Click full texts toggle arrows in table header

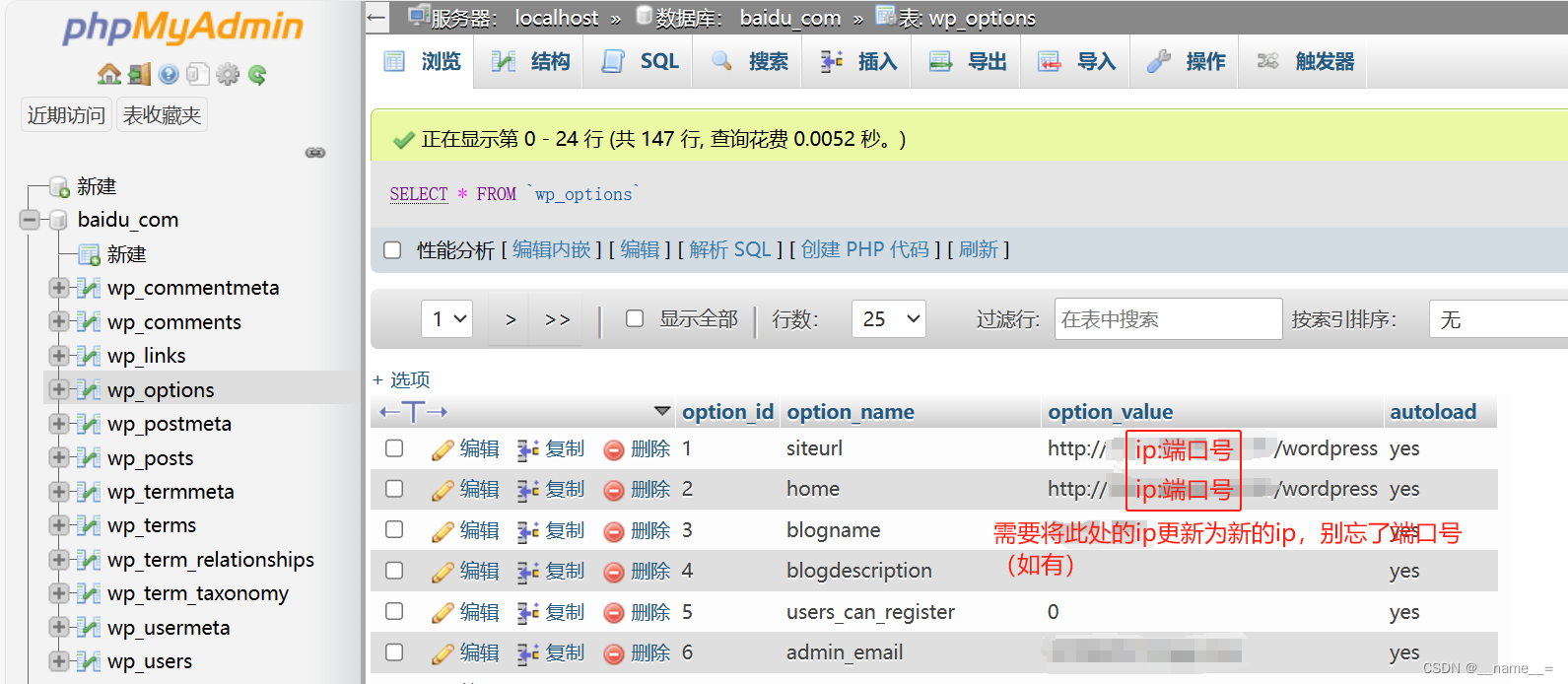click(x=414, y=412)
